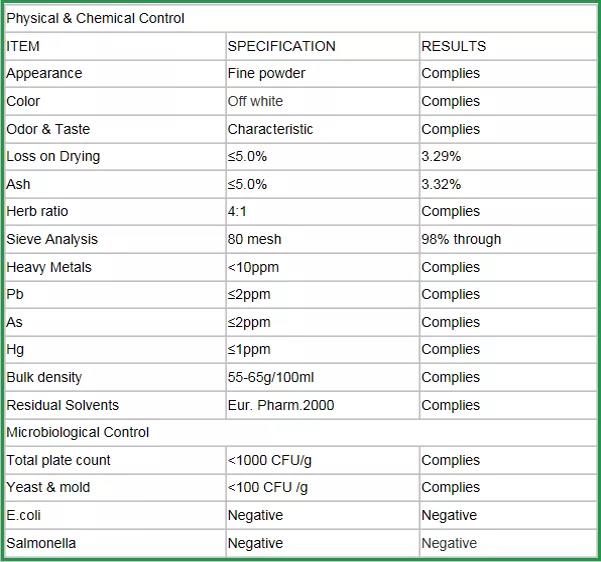The width and height of the screenshot is (601, 562).
Task: Click the Physical & Chemical Control header
Action: pos(95,18)
